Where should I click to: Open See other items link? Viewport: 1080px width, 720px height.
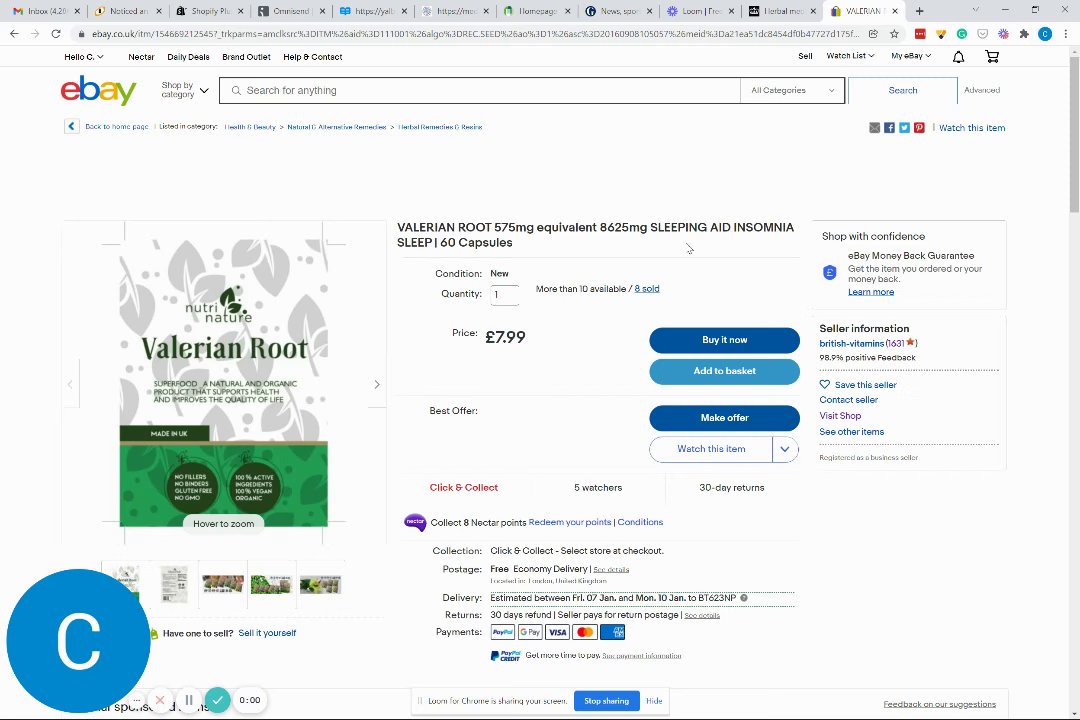click(x=851, y=432)
